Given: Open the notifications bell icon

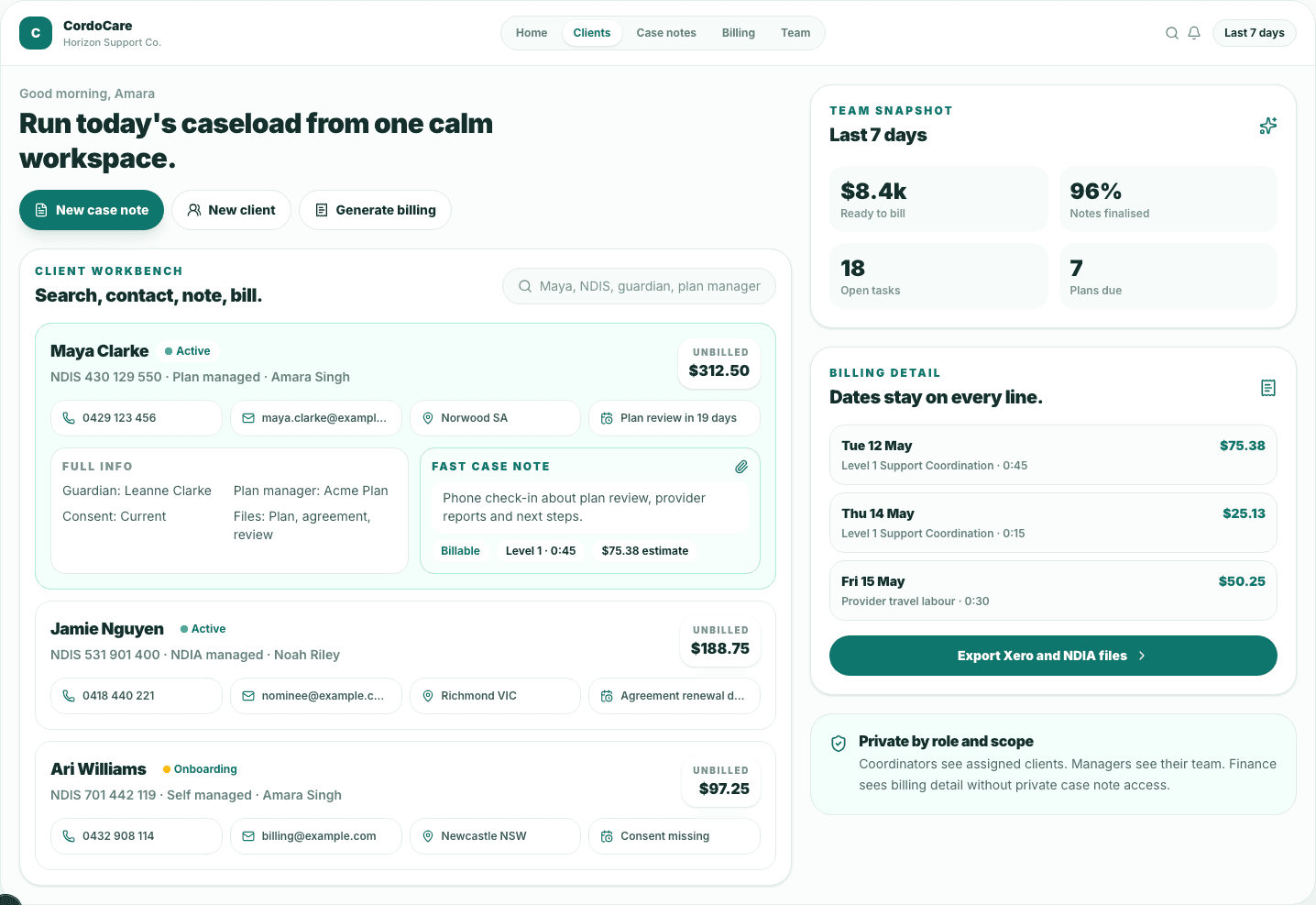Looking at the screenshot, I should (x=1194, y=33).
